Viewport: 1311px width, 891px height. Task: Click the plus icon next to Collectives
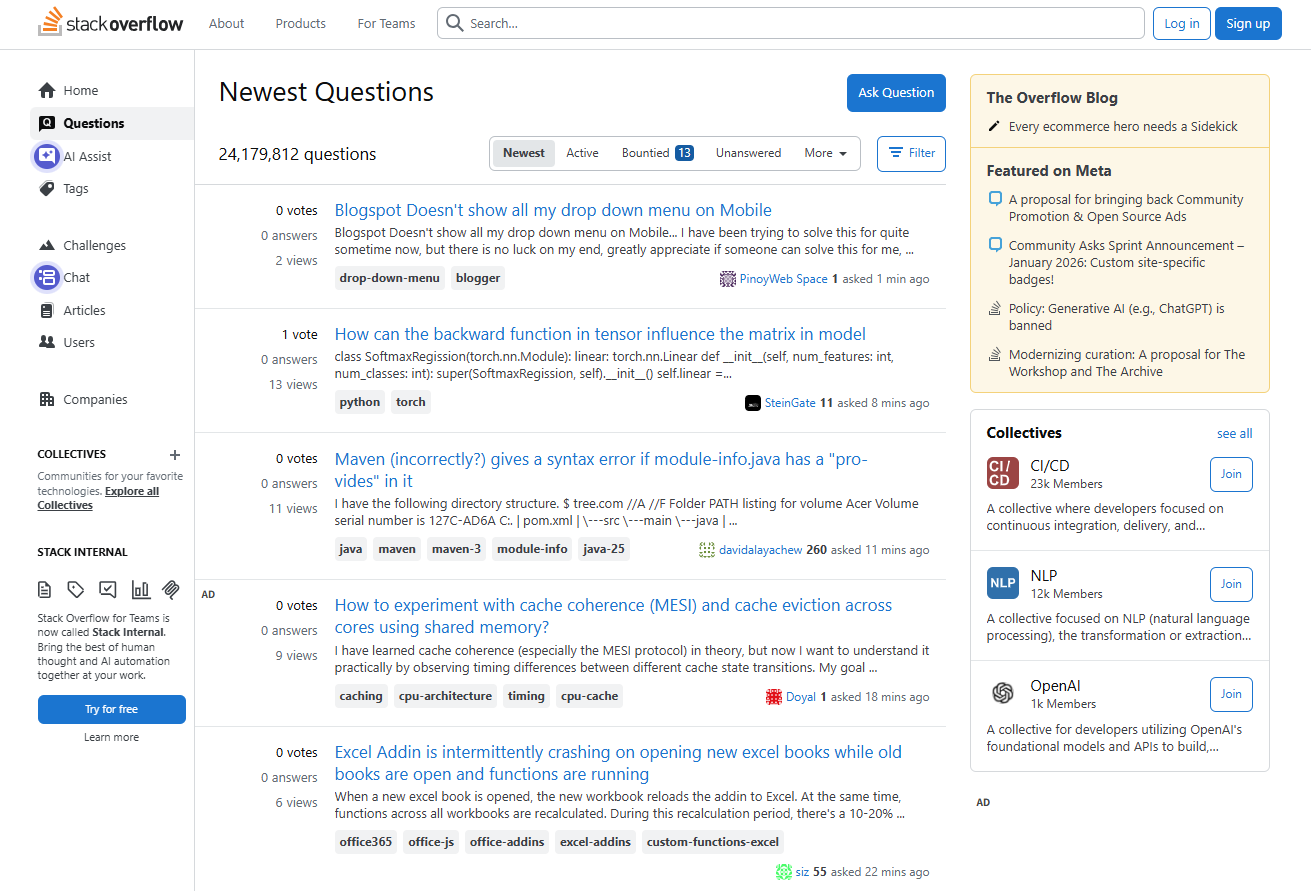(175, 454)
